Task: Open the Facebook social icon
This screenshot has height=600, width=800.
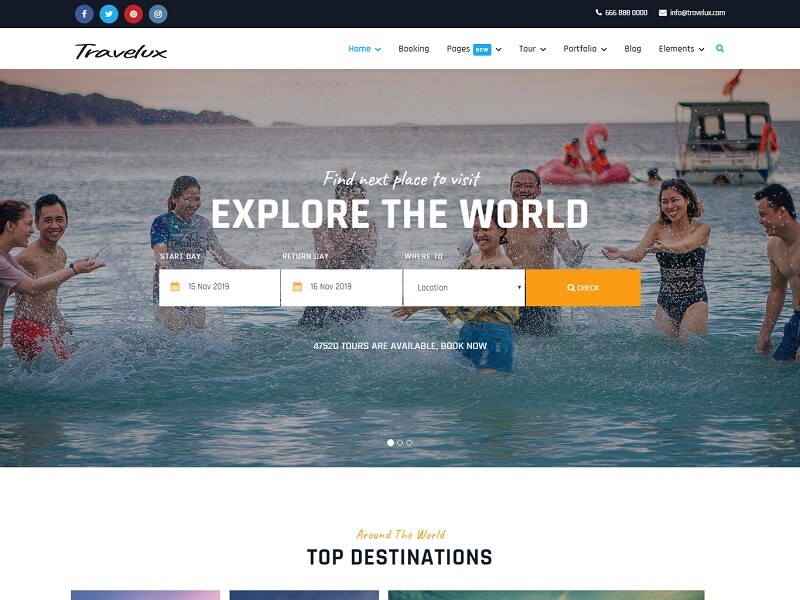Action: pos(84,14)
